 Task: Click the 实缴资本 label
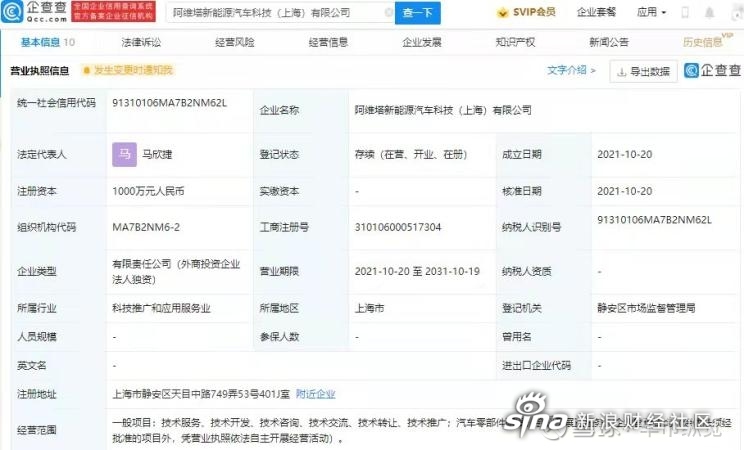(279, 191)
